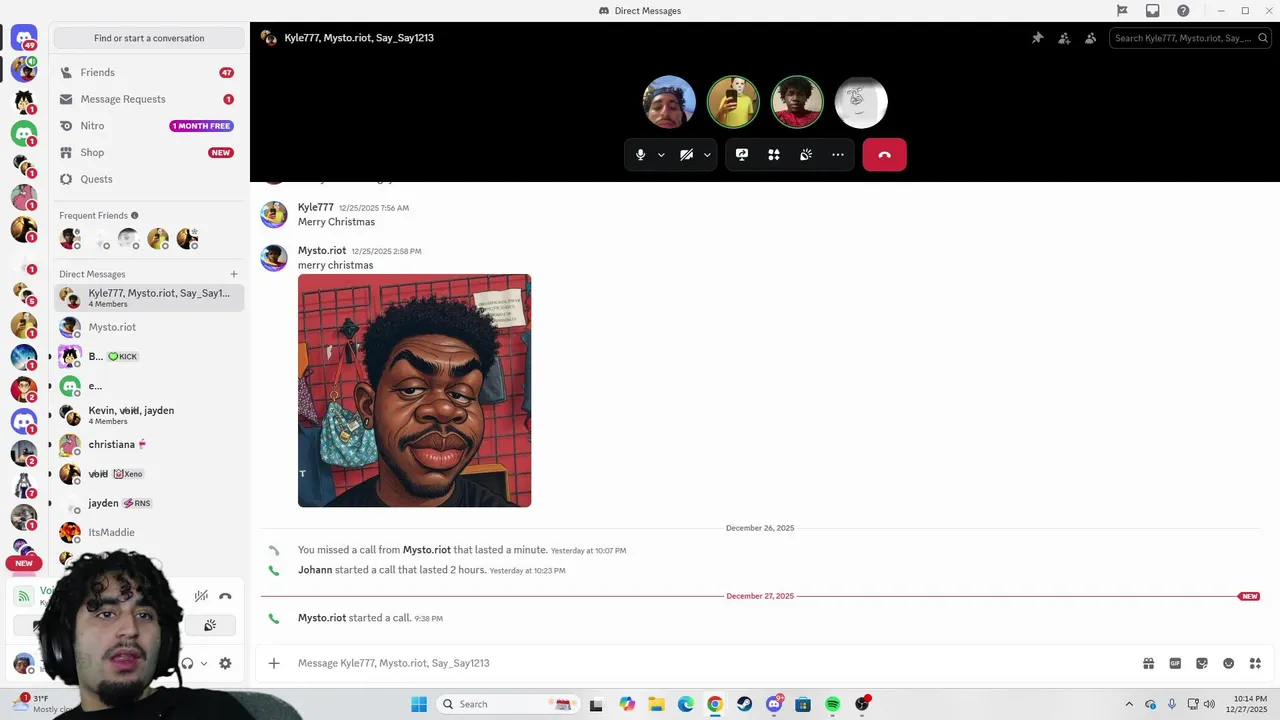The width and height of the screenshot is (1280, 720).
Task: Open ItsMaddie direct message
Action: pyautogui.click(x=149, y=533)
